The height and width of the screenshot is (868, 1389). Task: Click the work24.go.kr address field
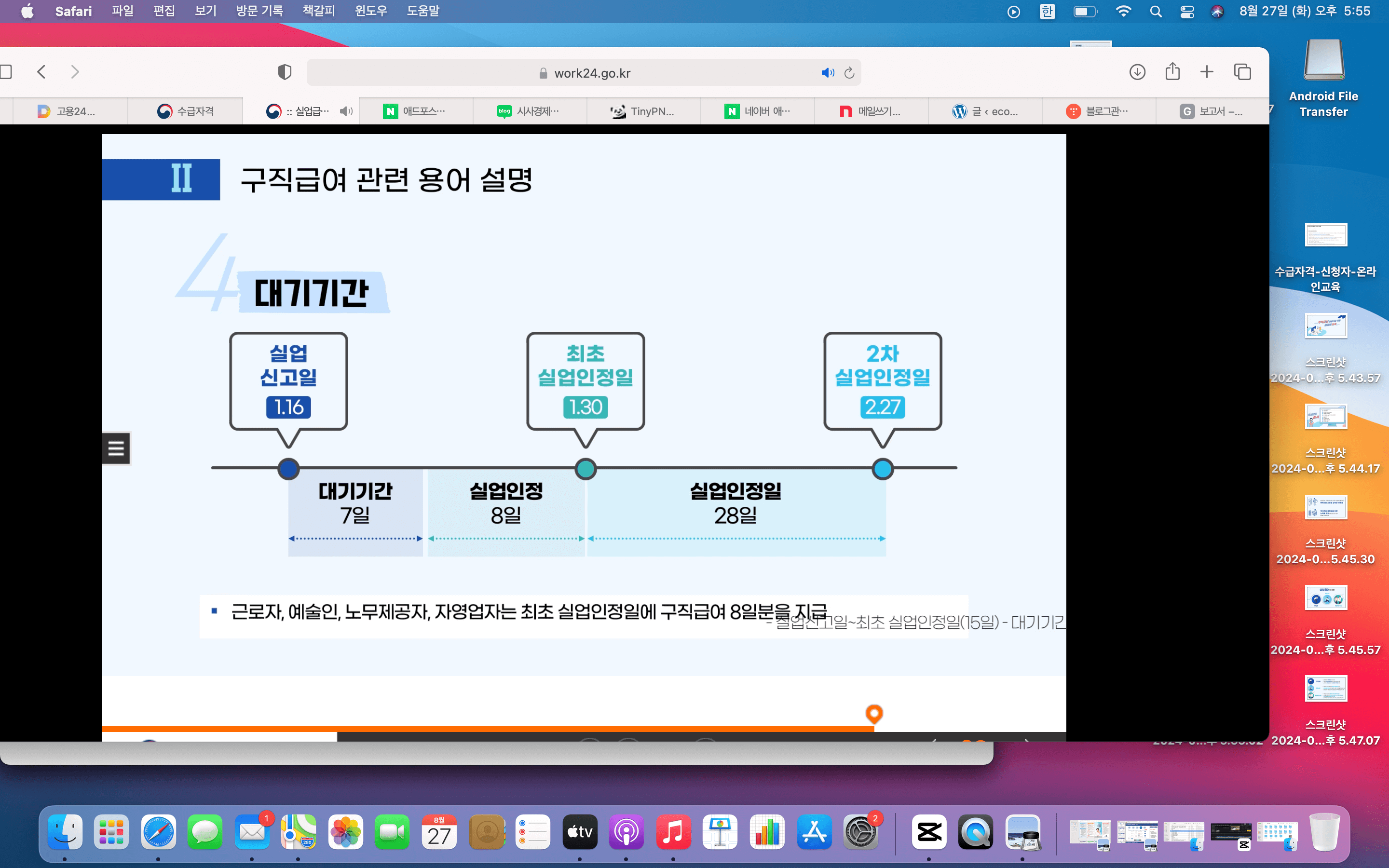(591, 73)
